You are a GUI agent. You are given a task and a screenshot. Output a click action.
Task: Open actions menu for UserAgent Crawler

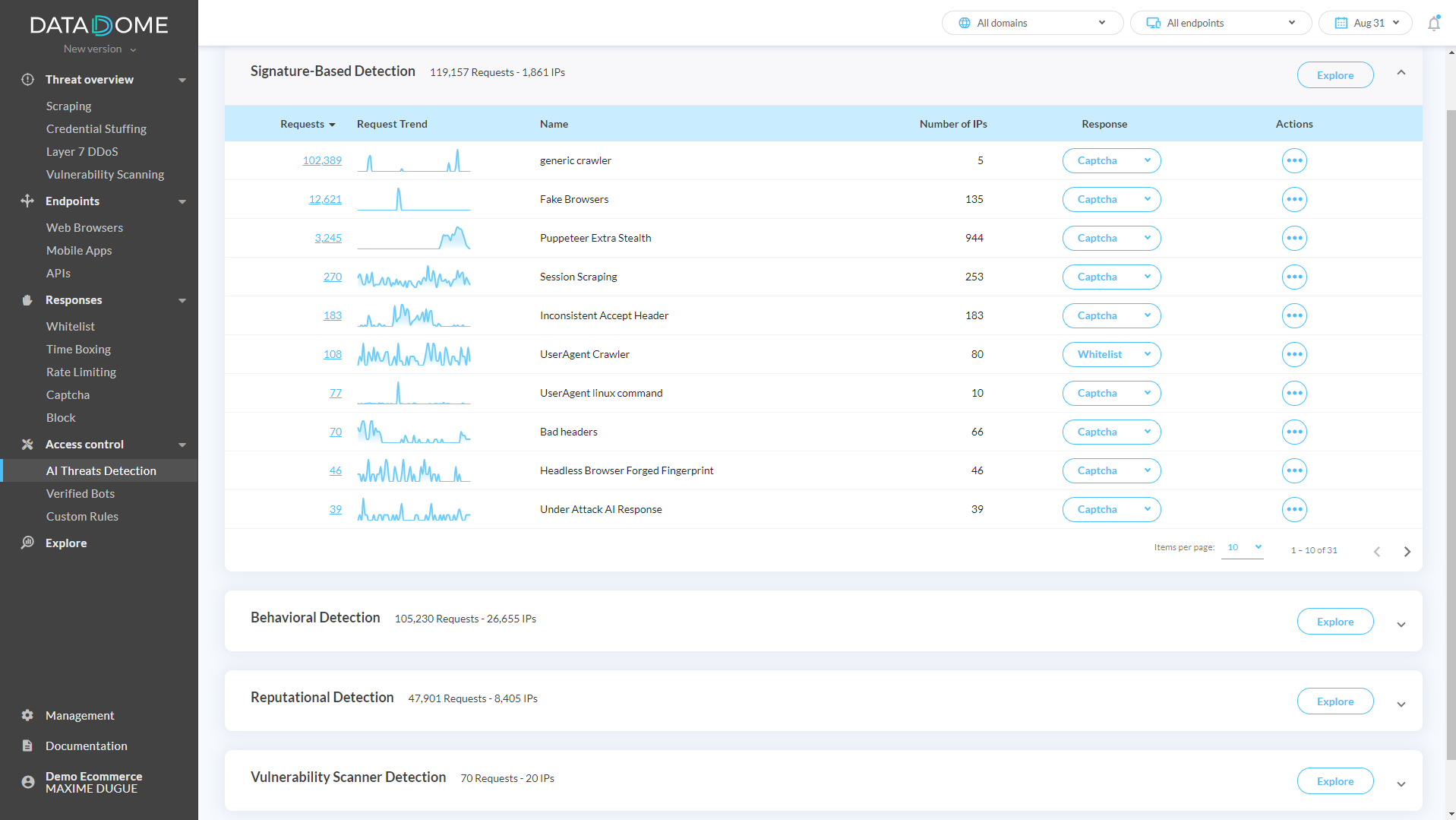[1294, 354]
